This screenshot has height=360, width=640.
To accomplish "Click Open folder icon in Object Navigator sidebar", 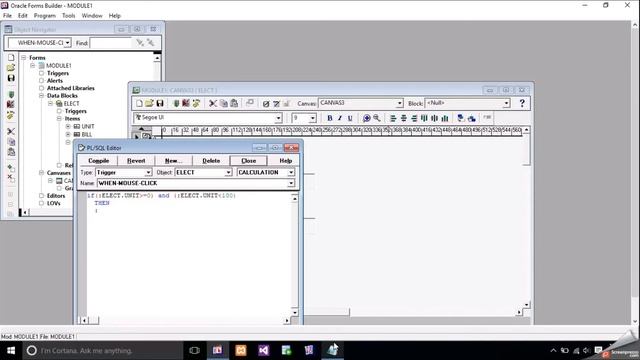I will (x=11, y=67).
